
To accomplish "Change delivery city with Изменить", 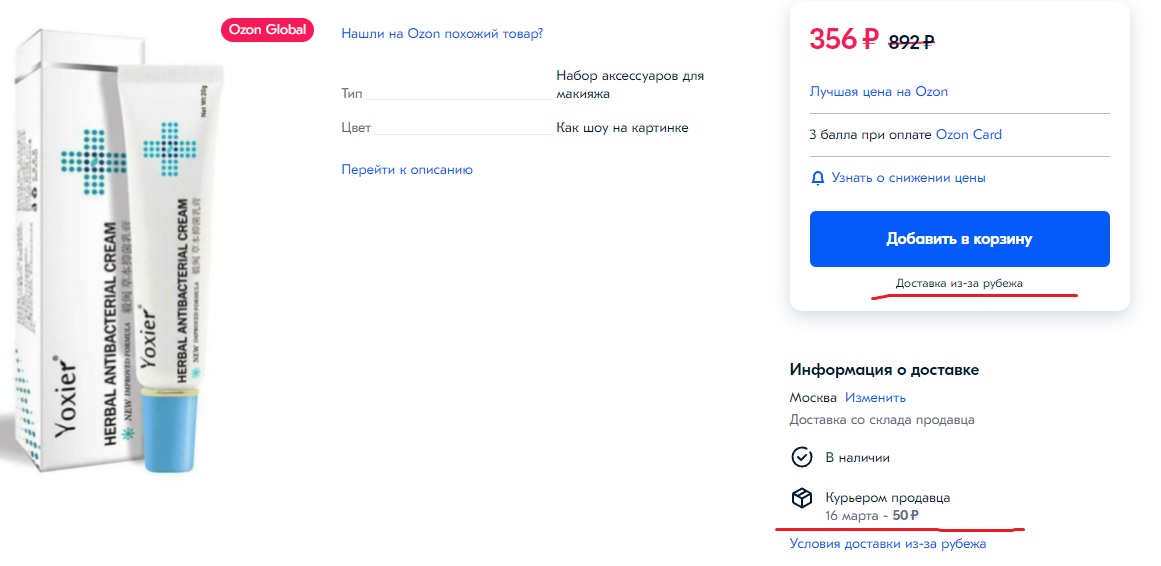I will tap(875, 398).
